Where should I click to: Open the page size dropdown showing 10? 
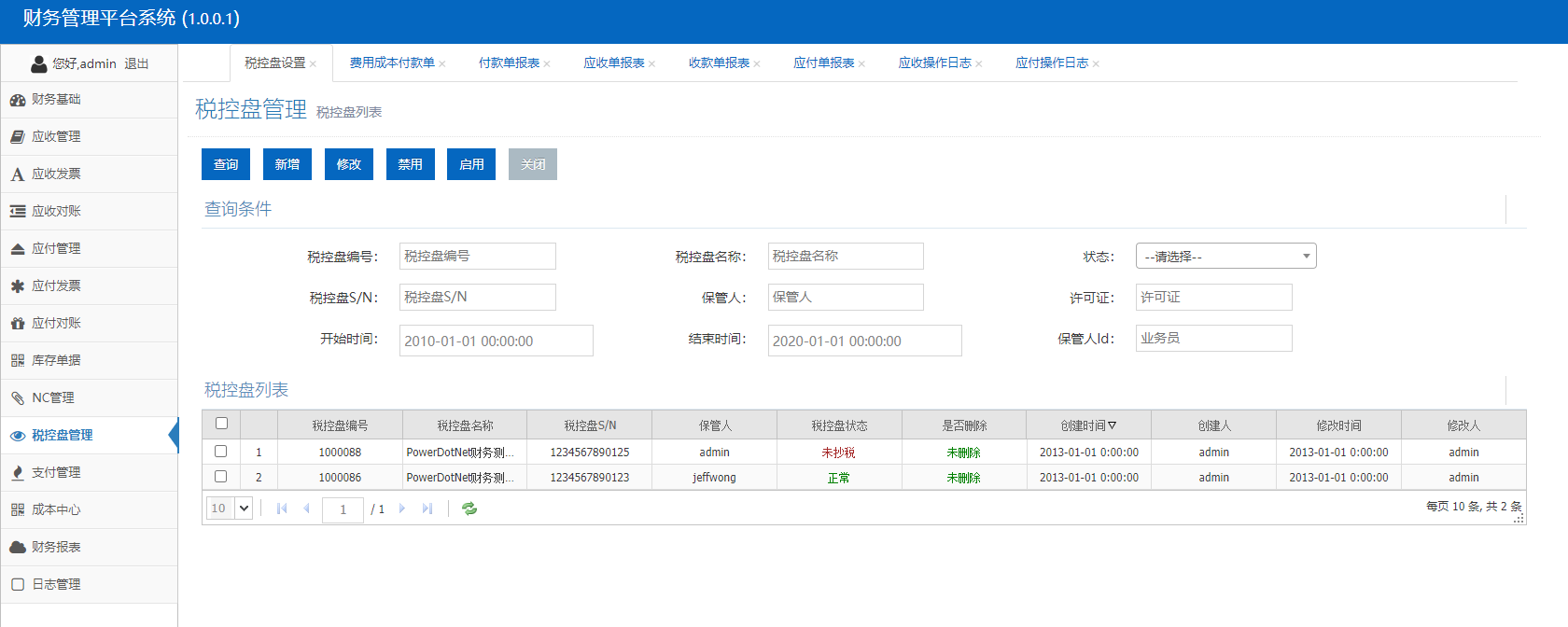click(x=230, y=509)
